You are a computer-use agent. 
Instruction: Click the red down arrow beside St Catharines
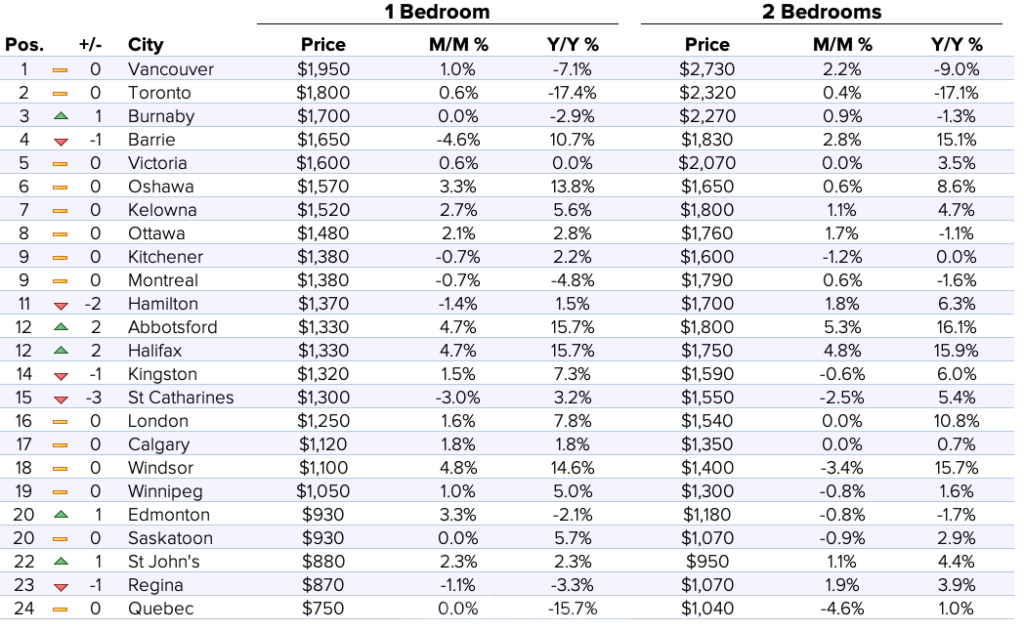click(x=60, y=398)
